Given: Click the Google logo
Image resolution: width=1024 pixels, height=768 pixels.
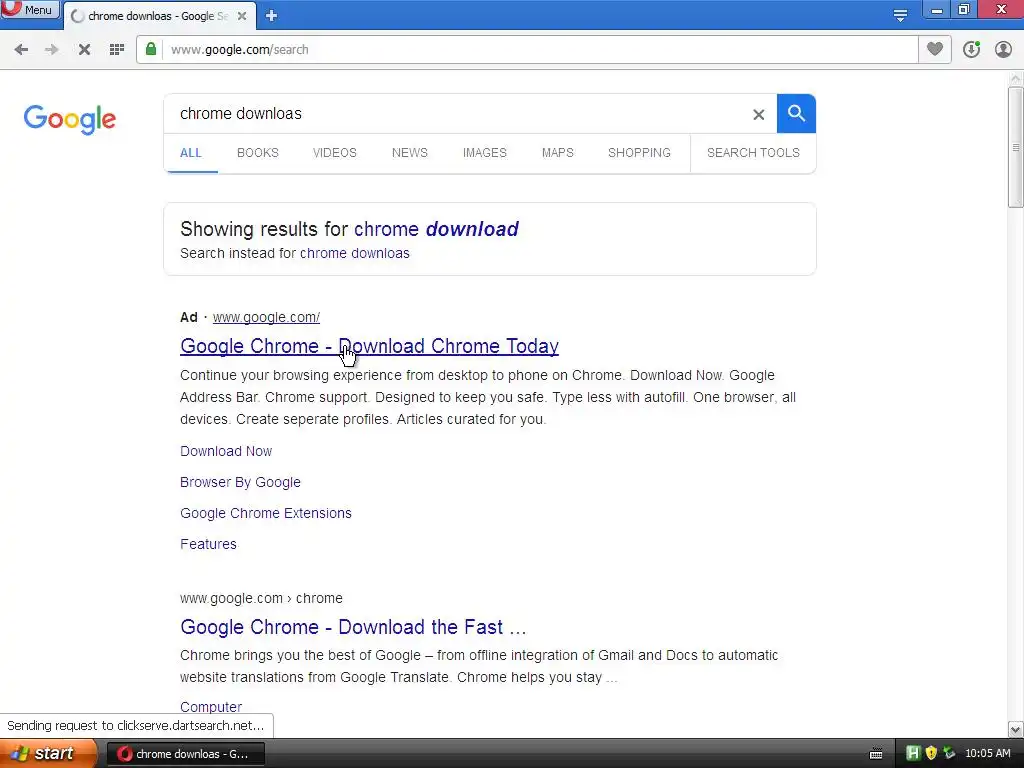Looking at the screenshot, I should (x=70, y=119).
